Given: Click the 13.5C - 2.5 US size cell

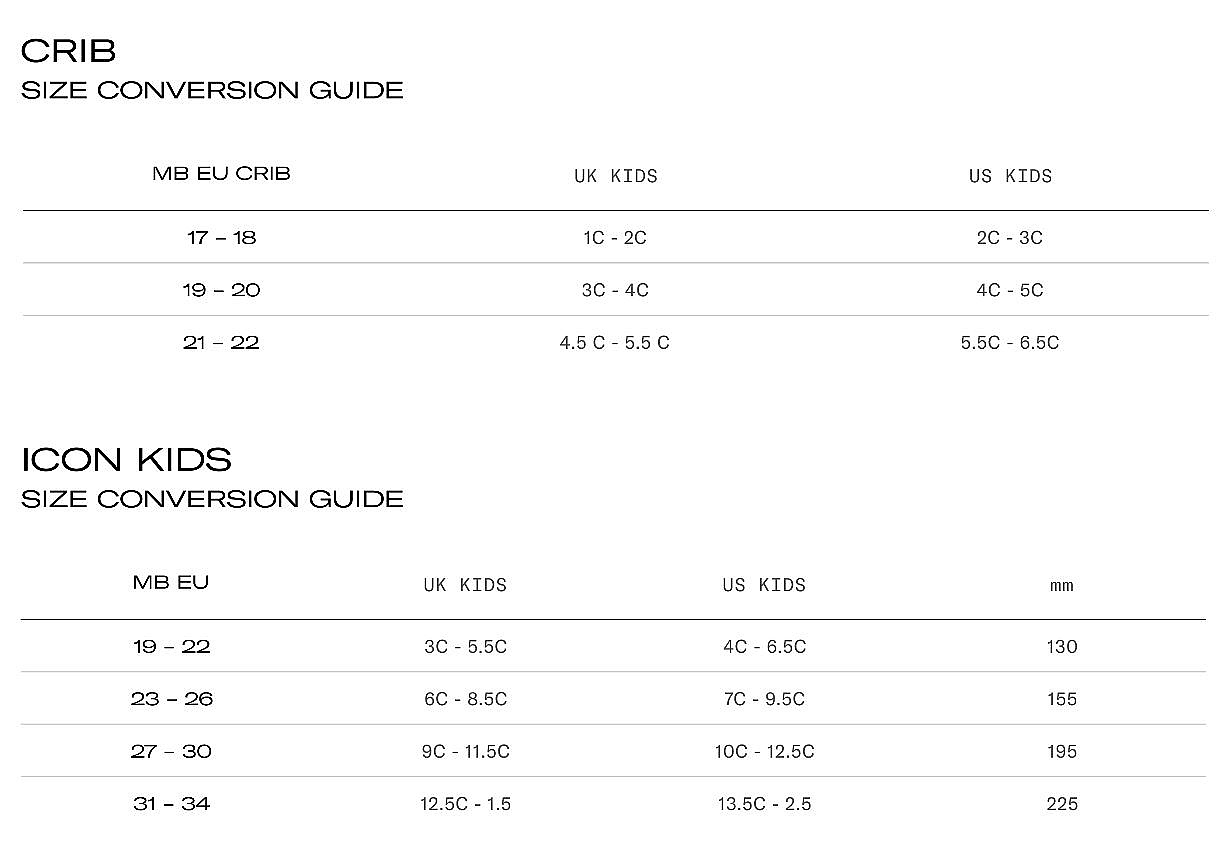Looking at the screenshot, I should pyautogui.click(x=764, y=804).
